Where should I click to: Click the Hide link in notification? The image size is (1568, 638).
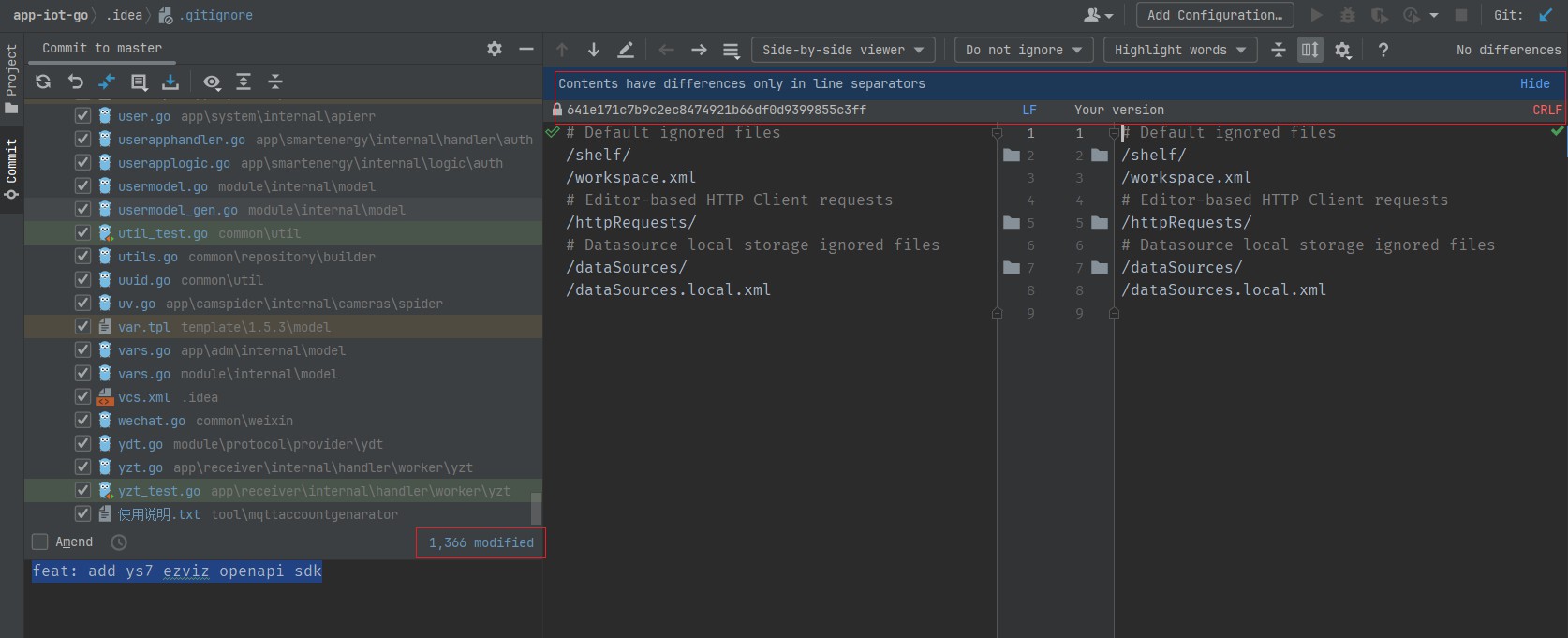(1534, 83)
